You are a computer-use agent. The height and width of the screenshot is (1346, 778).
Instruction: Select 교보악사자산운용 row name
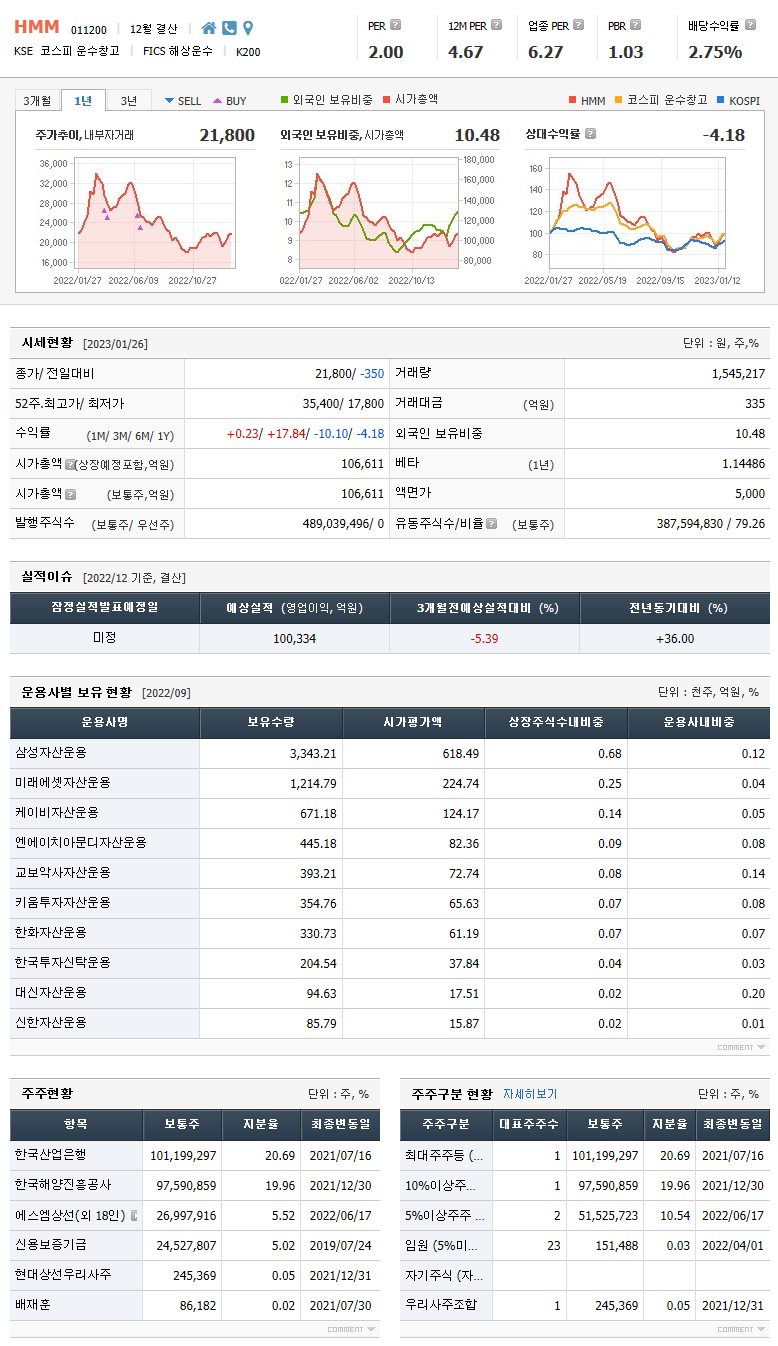(63, 873)
